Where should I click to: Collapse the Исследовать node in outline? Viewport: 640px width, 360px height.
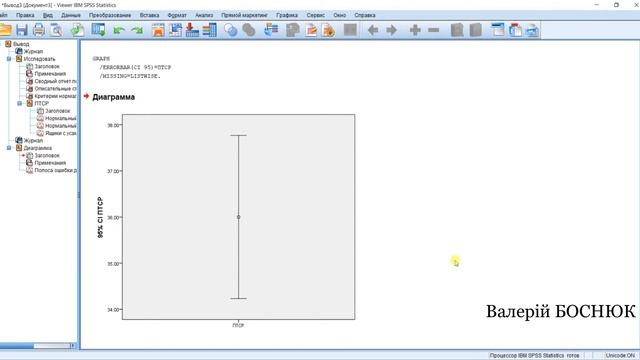click(9, 59)
